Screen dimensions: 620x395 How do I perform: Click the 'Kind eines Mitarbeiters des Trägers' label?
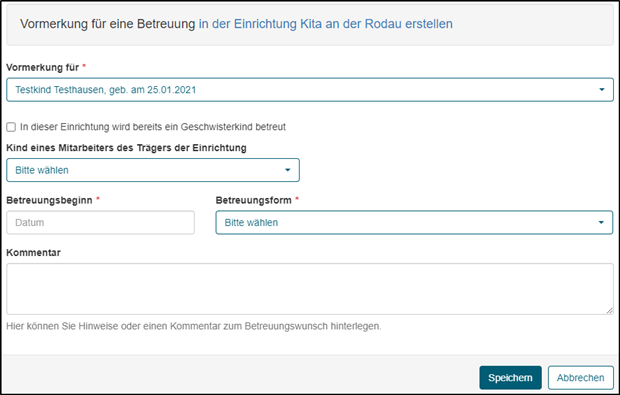pos(127,148)
